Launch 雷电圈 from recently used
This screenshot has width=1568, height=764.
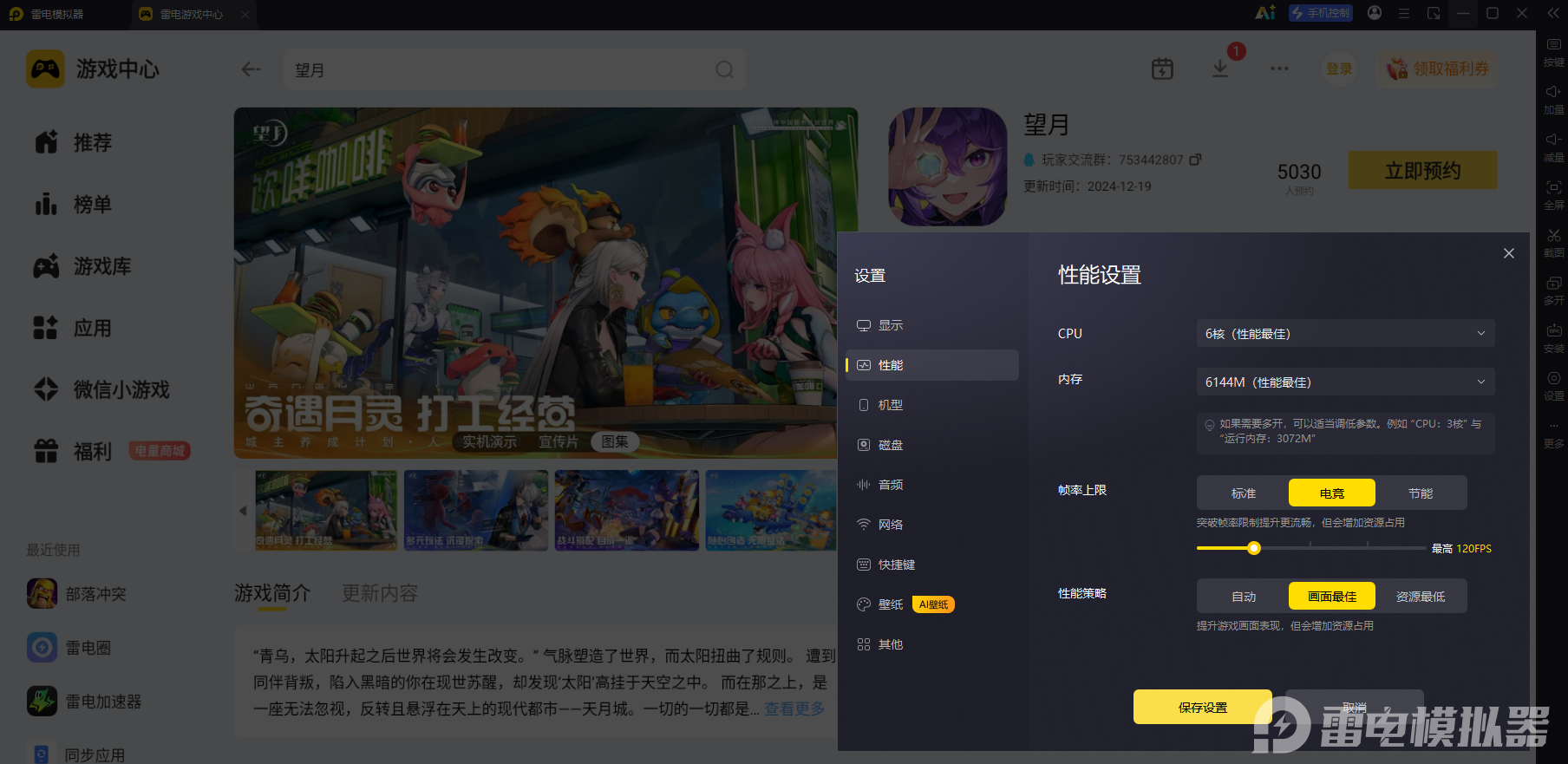pyautogui.click(x=69, y=648)
